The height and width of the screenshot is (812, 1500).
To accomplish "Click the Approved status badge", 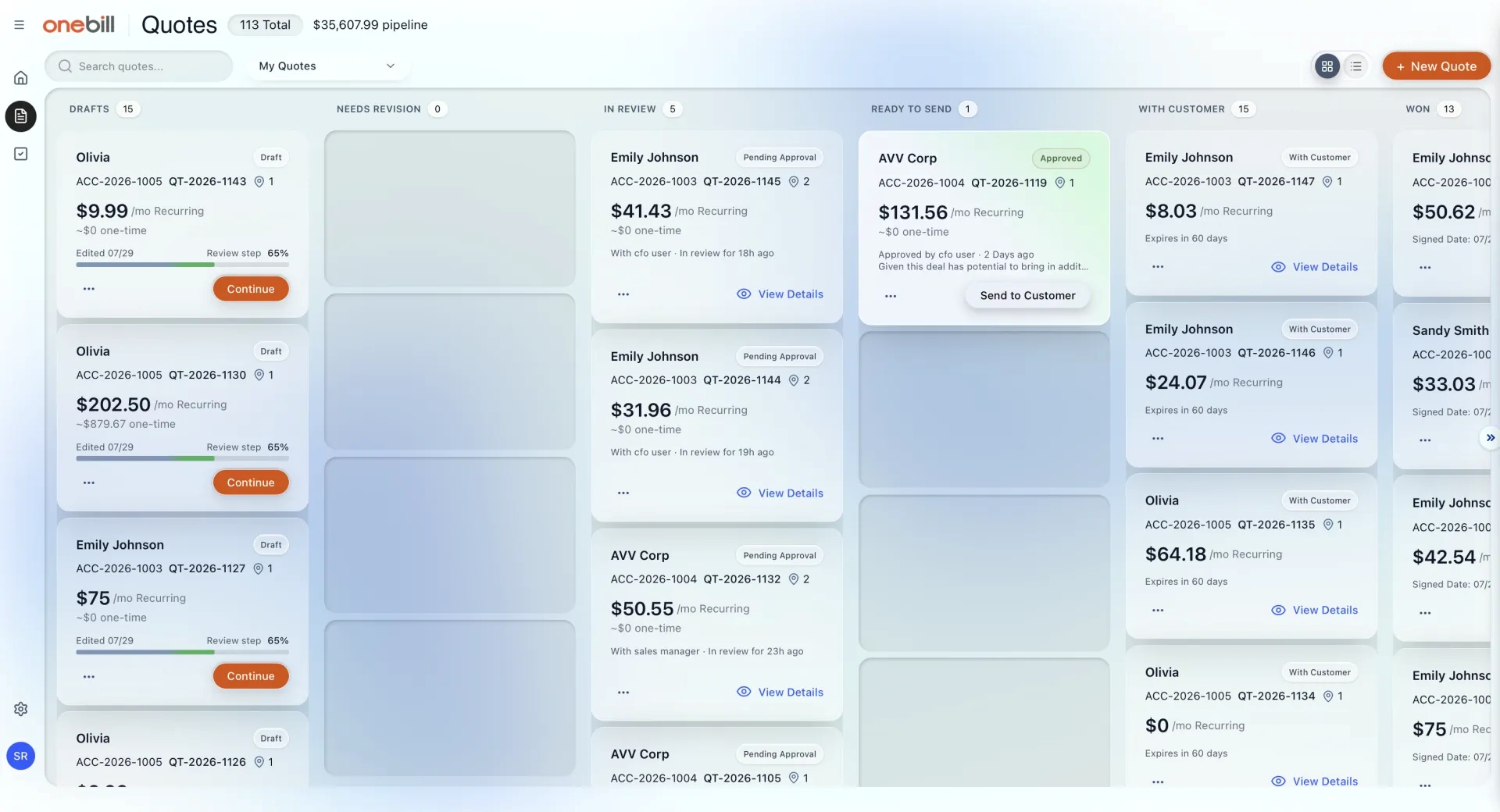I will pyautogui.click(x=1060, y=158).
